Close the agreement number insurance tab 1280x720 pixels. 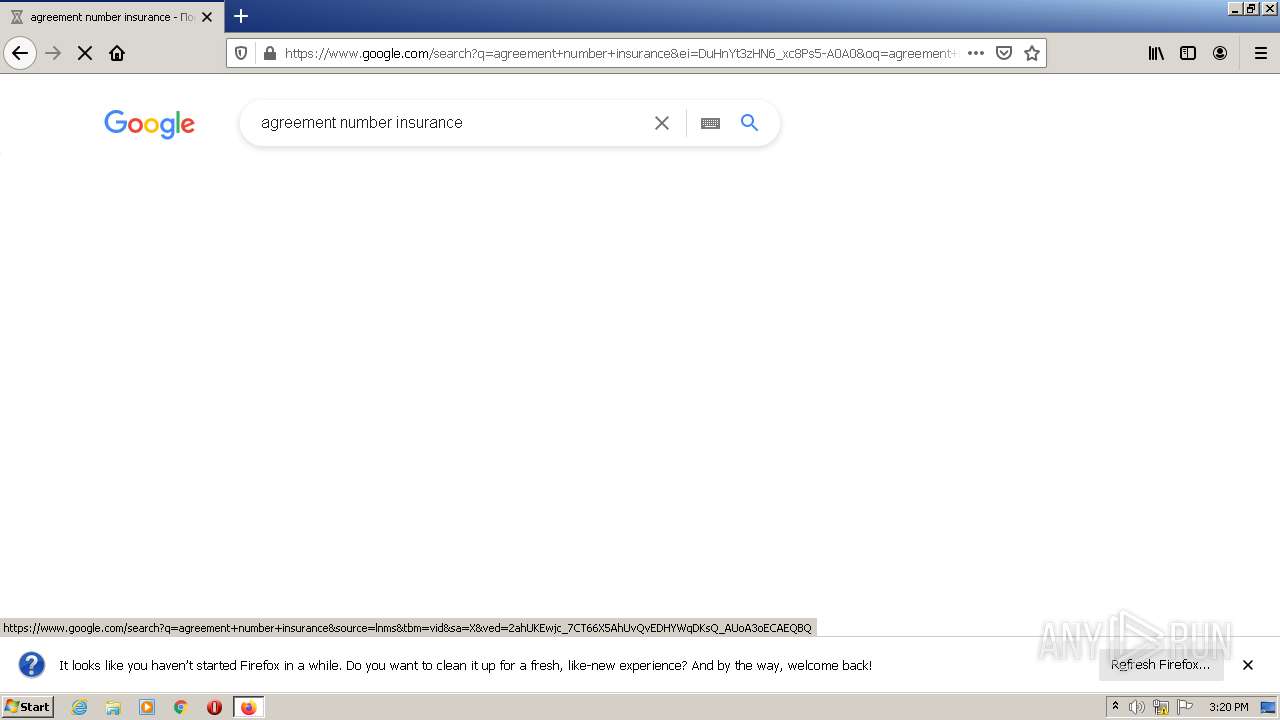coord(207,17)
